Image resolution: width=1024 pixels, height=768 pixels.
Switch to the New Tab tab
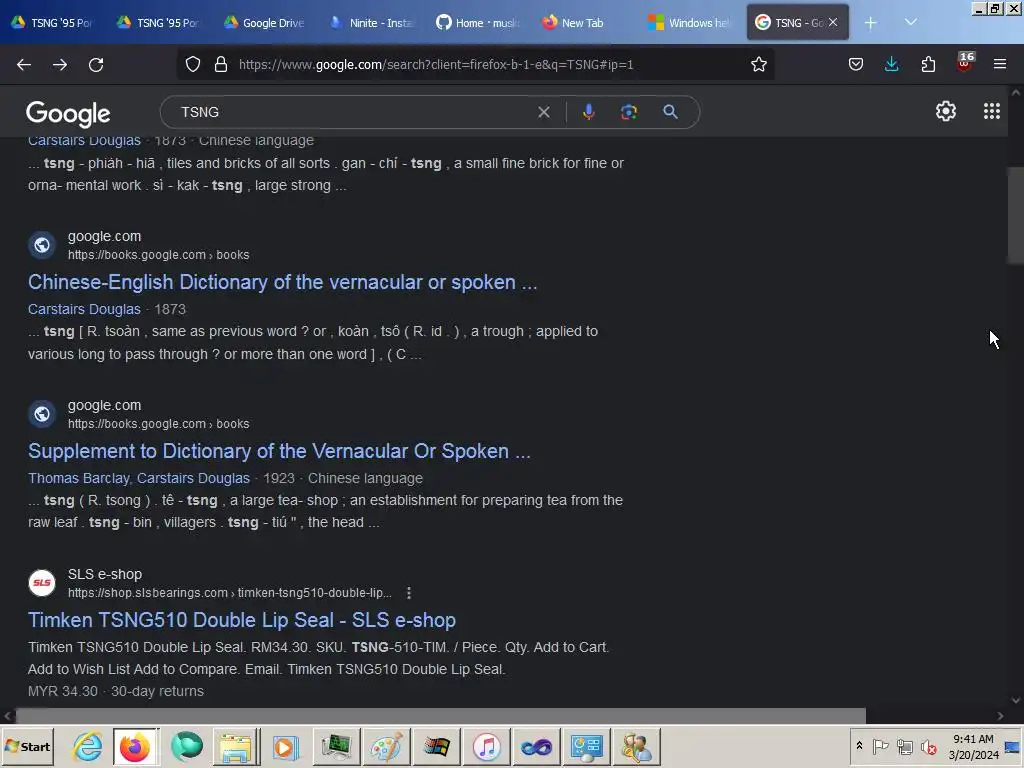pos(583,23)
